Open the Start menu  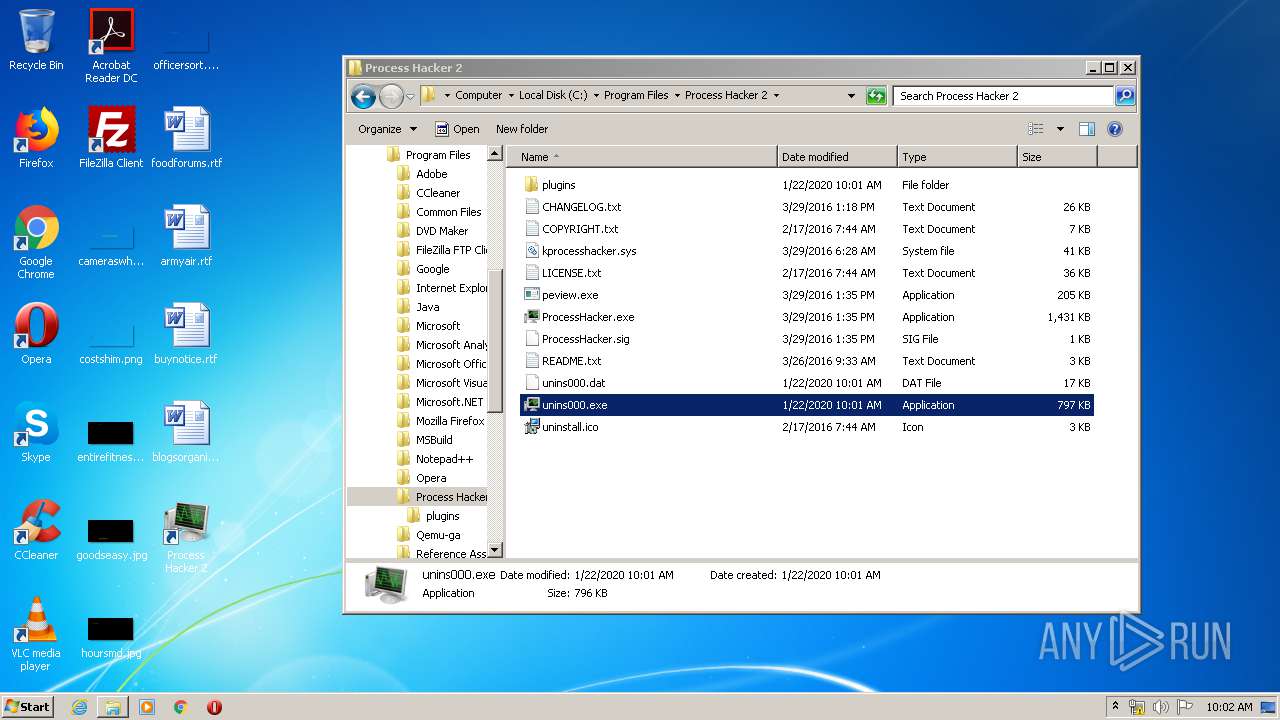28,707
